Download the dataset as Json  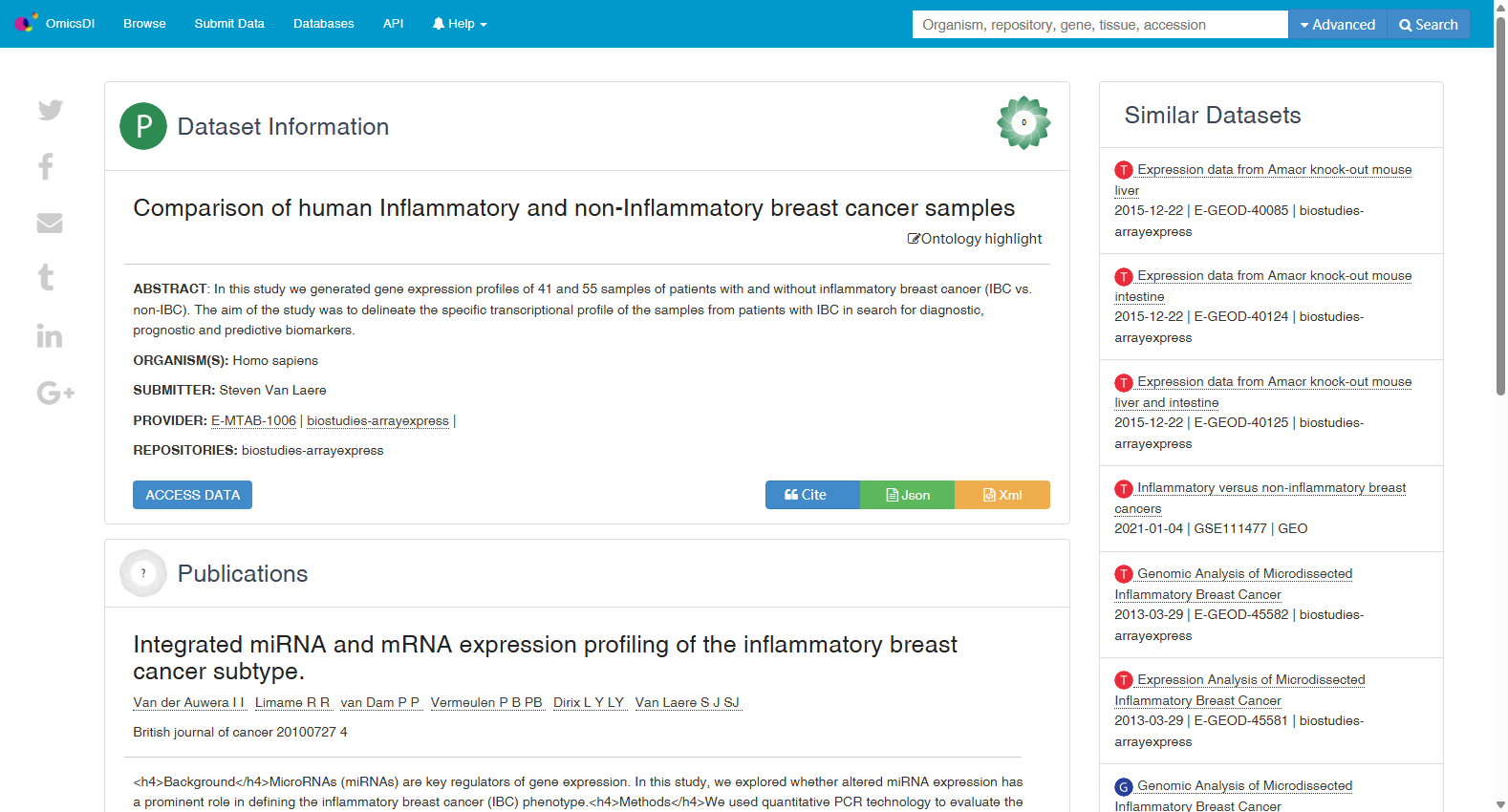click(907, 495)
